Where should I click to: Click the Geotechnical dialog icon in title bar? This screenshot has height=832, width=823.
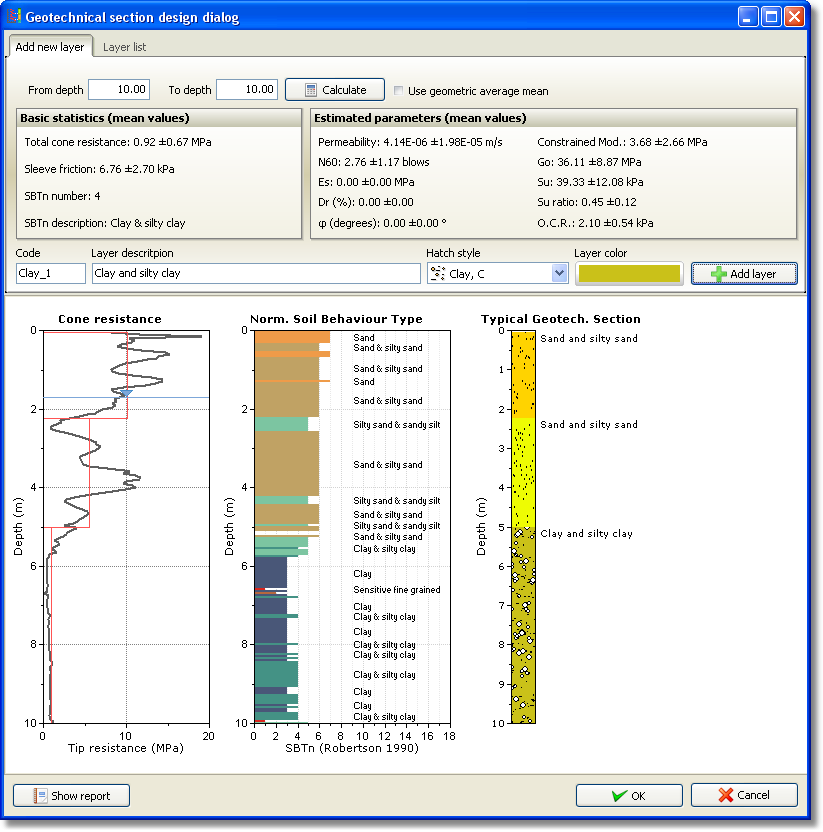click(x=14, y=16)
